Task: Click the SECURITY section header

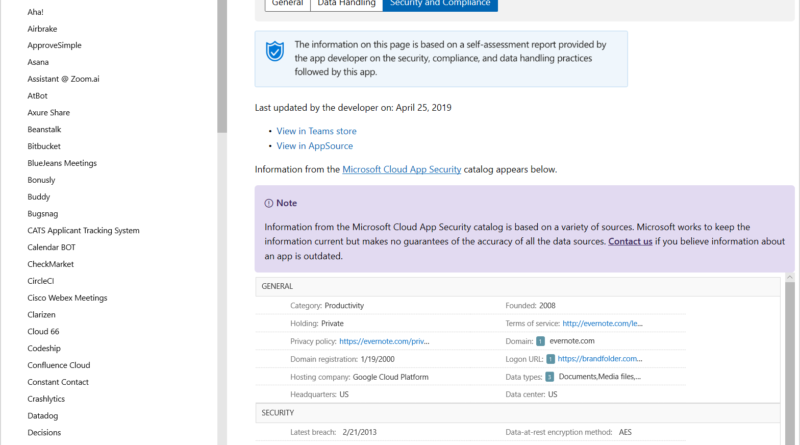Action: click(518, 413)
